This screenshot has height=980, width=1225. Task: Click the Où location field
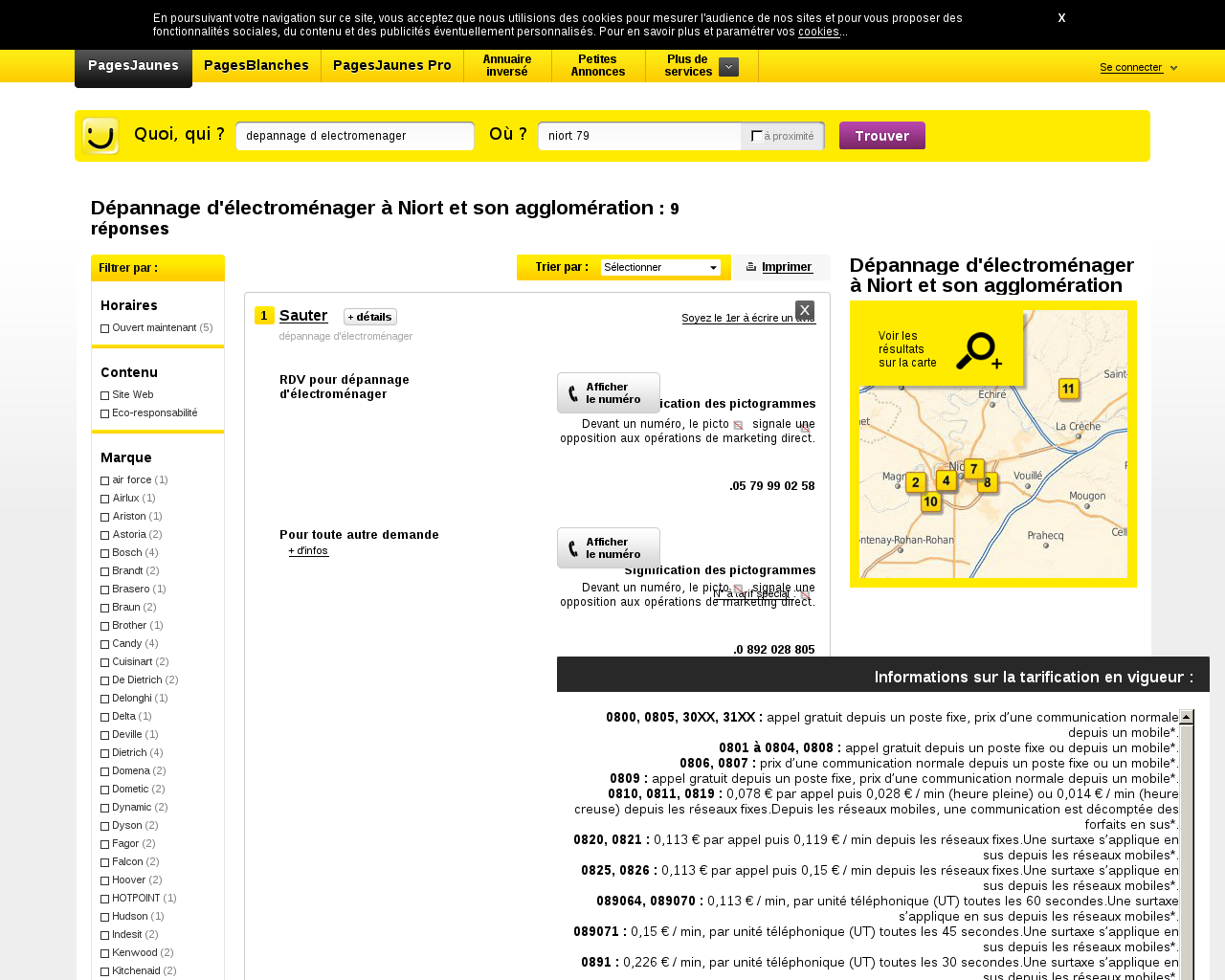[639, 136]
